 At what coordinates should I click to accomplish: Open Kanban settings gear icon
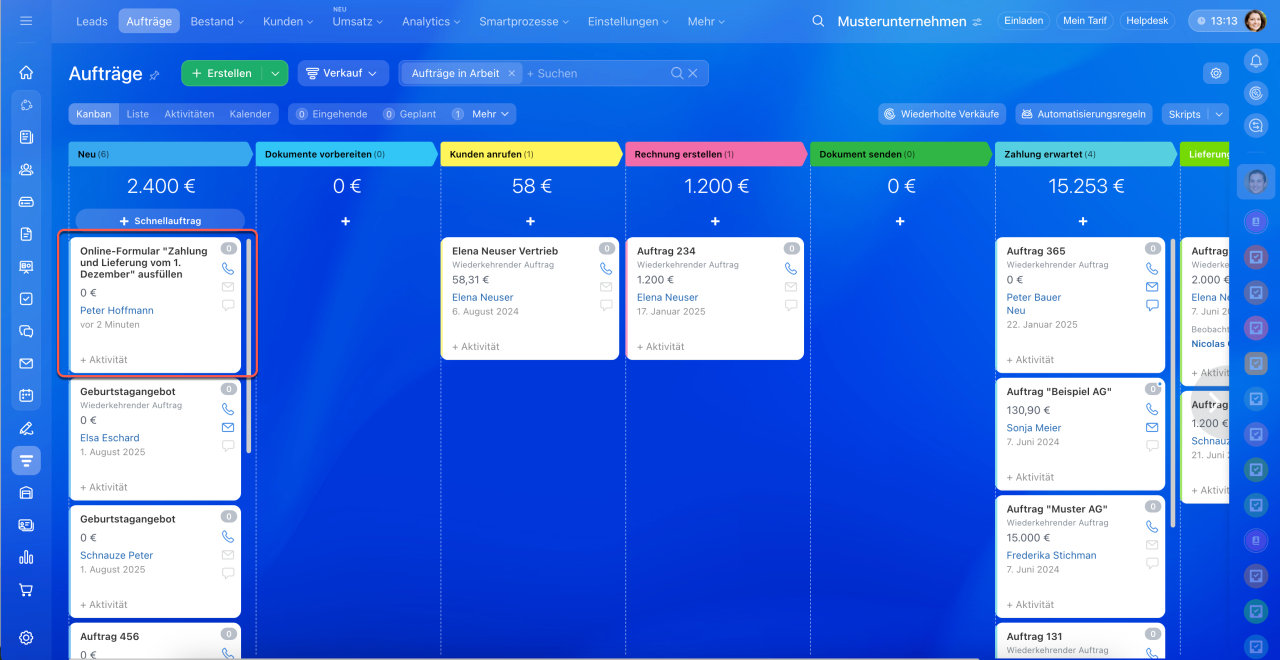(x=1216, y=73)
